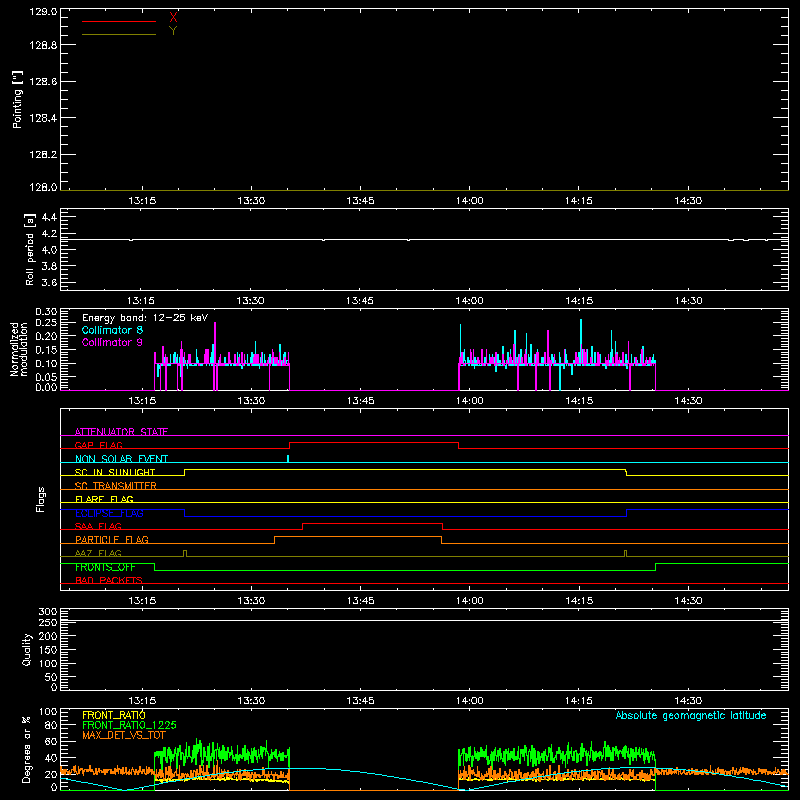Click the raised orange PARTICLE_FLAG segment

click(x=358, y=537)
